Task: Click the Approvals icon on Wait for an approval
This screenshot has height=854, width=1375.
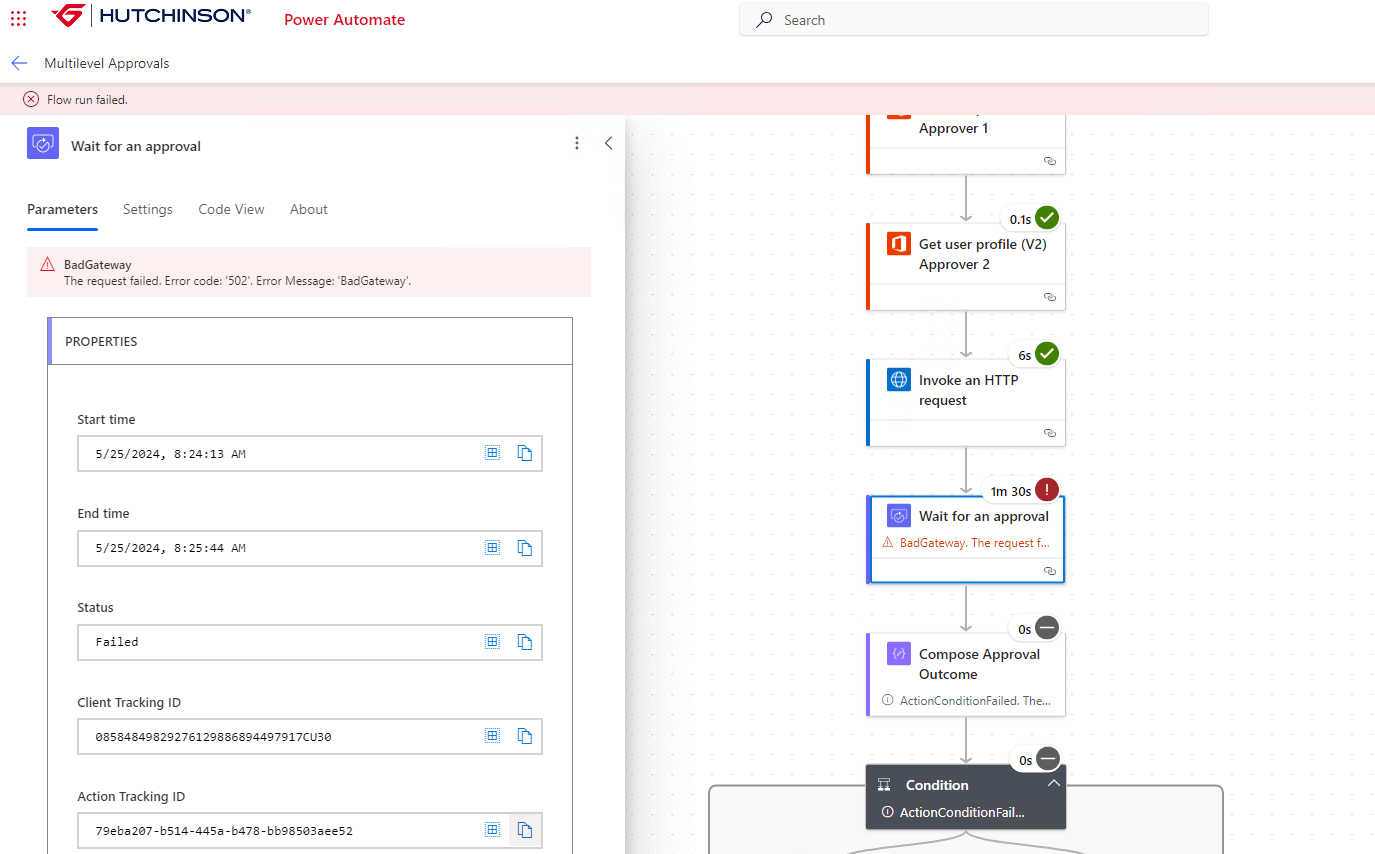Action: tap(899, 514)
